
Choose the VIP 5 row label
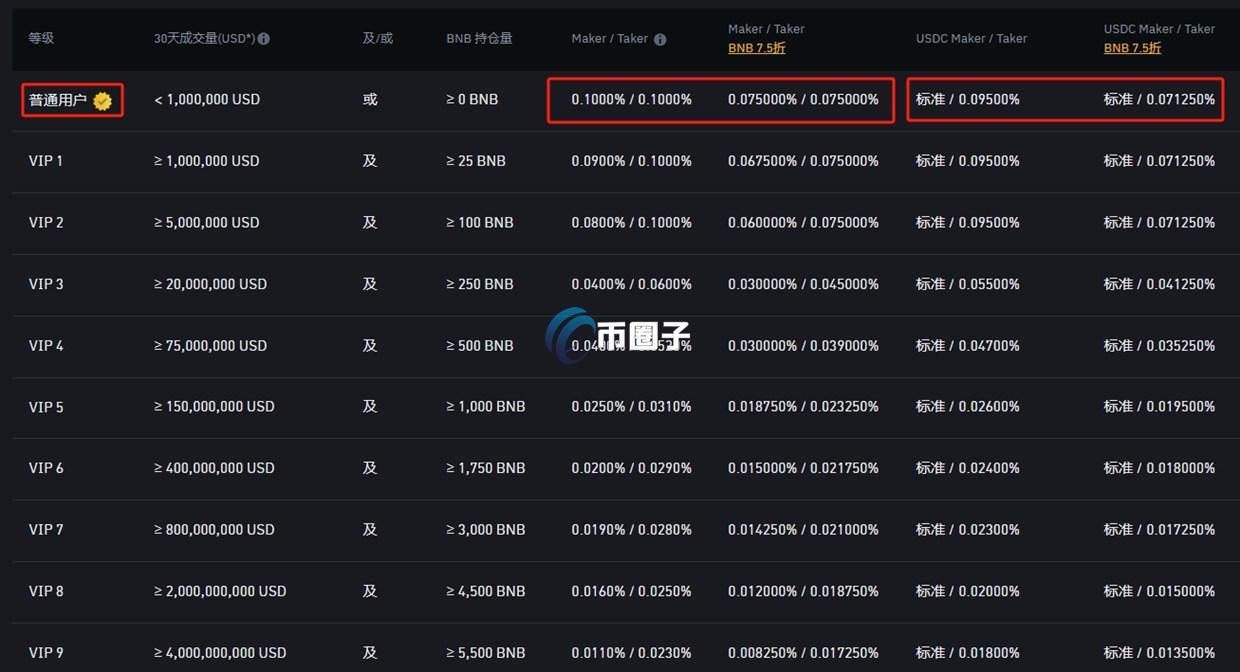46,407
